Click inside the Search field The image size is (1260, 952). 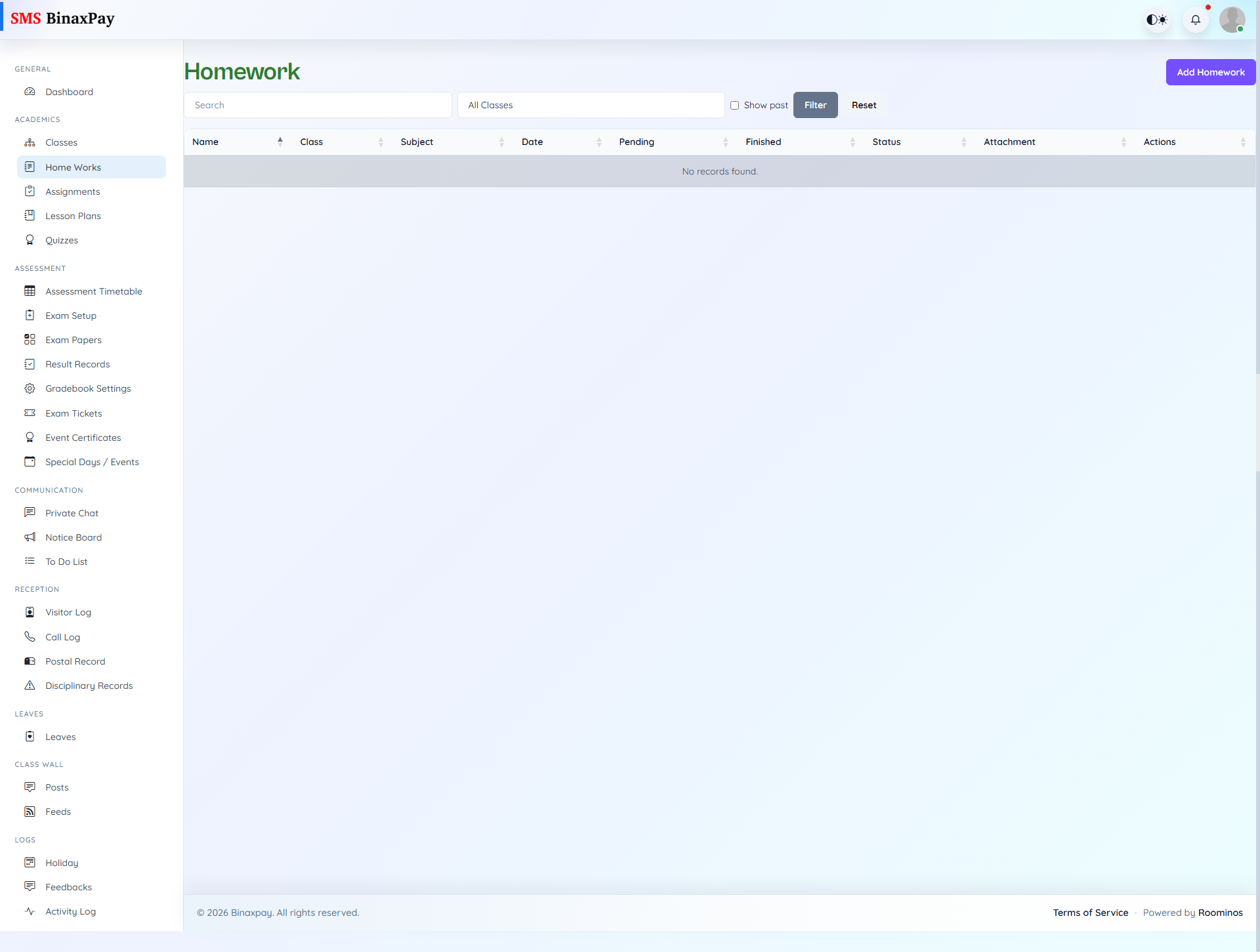pos(318,105)
